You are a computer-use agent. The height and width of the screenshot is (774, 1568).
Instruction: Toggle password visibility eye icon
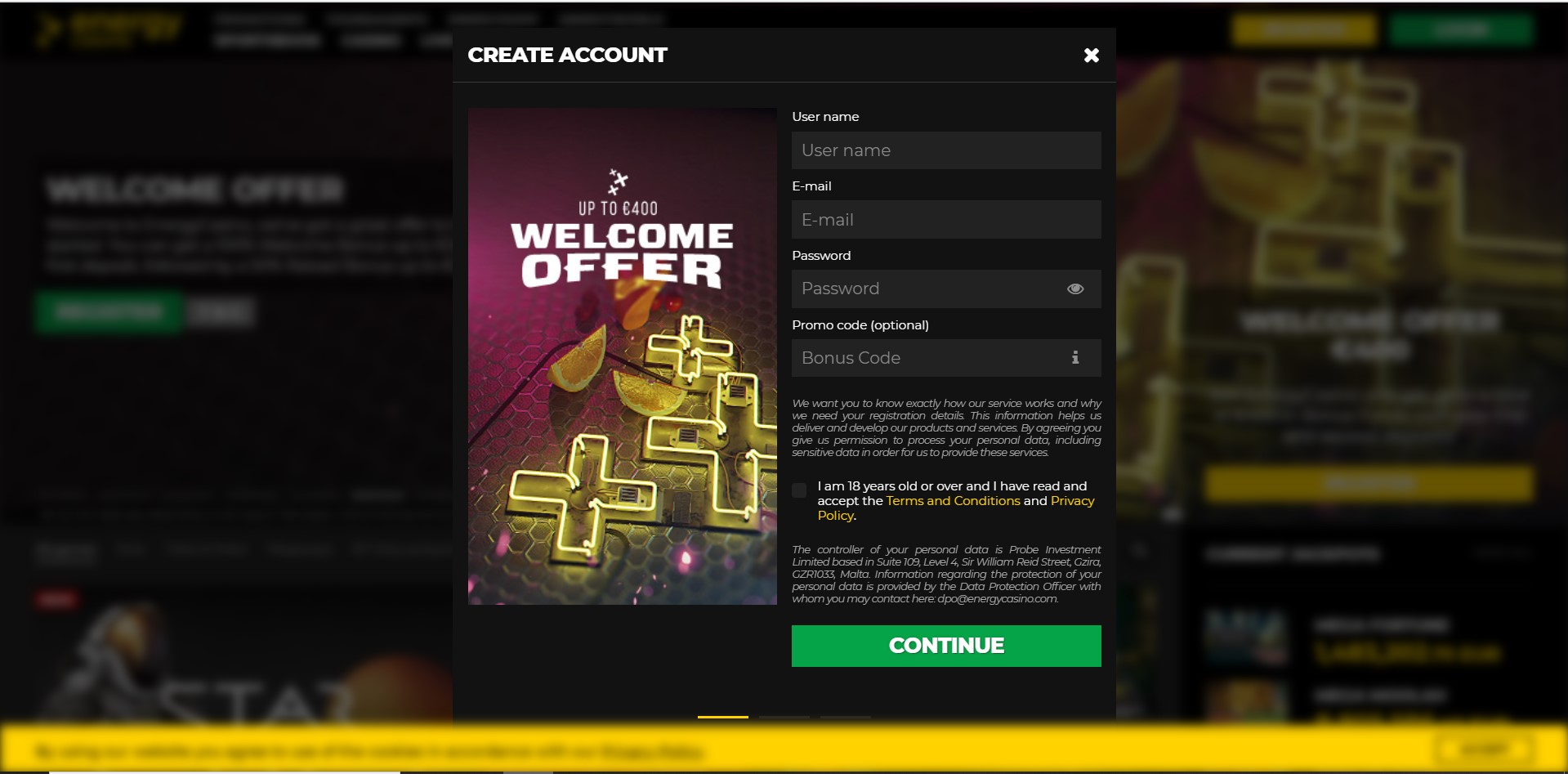coord(1075,289)
